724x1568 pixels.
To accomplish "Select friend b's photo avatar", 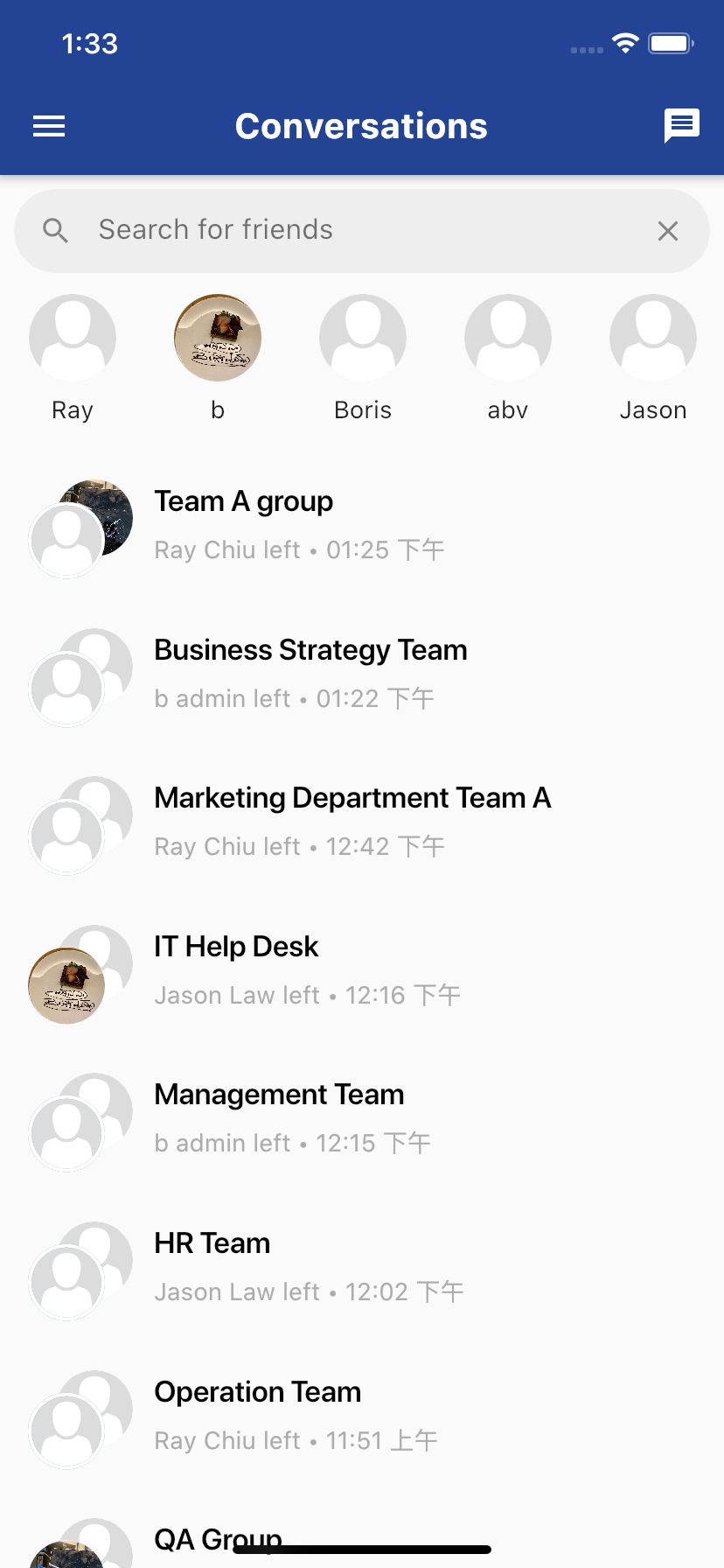I will point(218,338).
